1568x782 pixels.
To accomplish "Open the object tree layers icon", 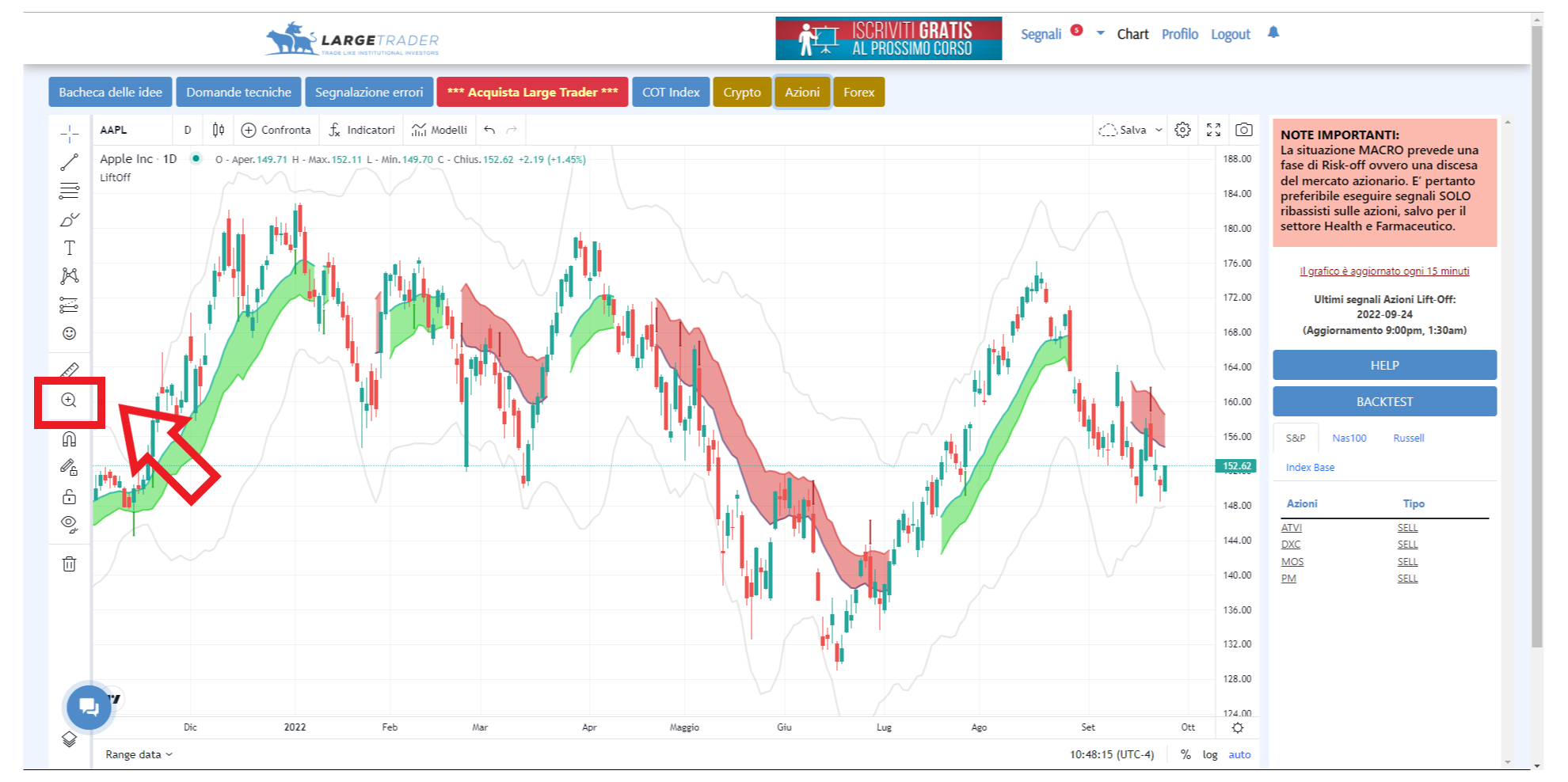I will click(70, 738).
